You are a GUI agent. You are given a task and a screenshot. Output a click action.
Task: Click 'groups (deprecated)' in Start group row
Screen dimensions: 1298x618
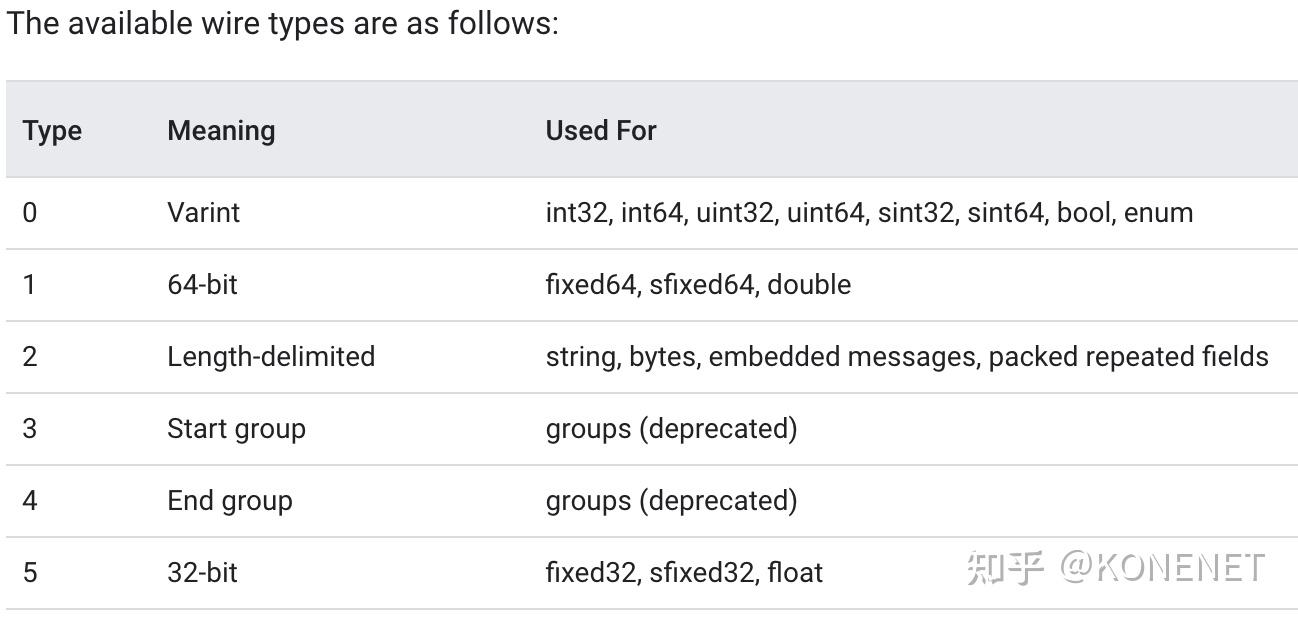[x=671, y=429]
